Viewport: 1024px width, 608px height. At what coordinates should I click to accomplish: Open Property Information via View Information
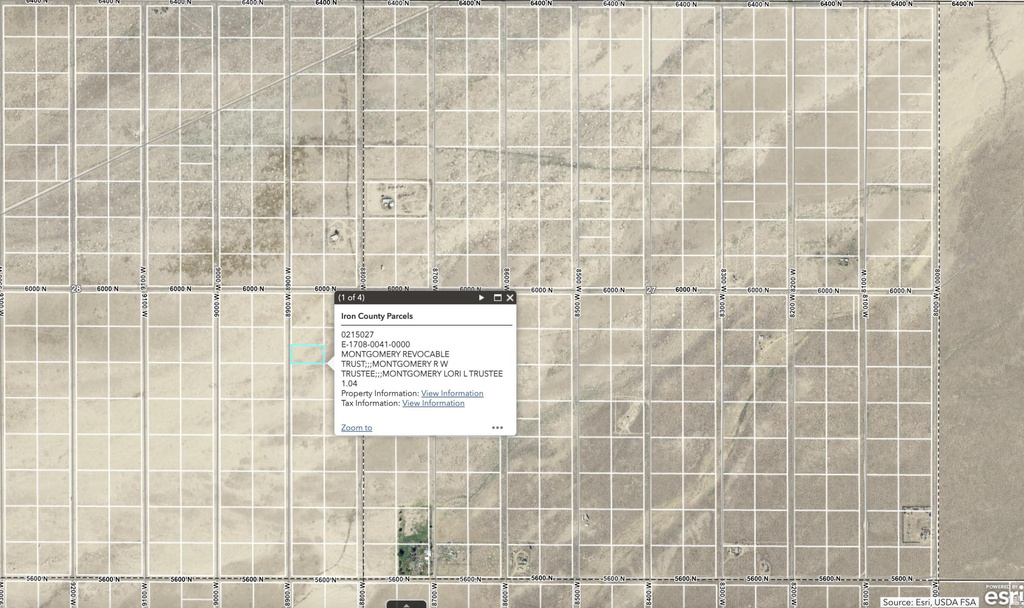pos(452,393)
